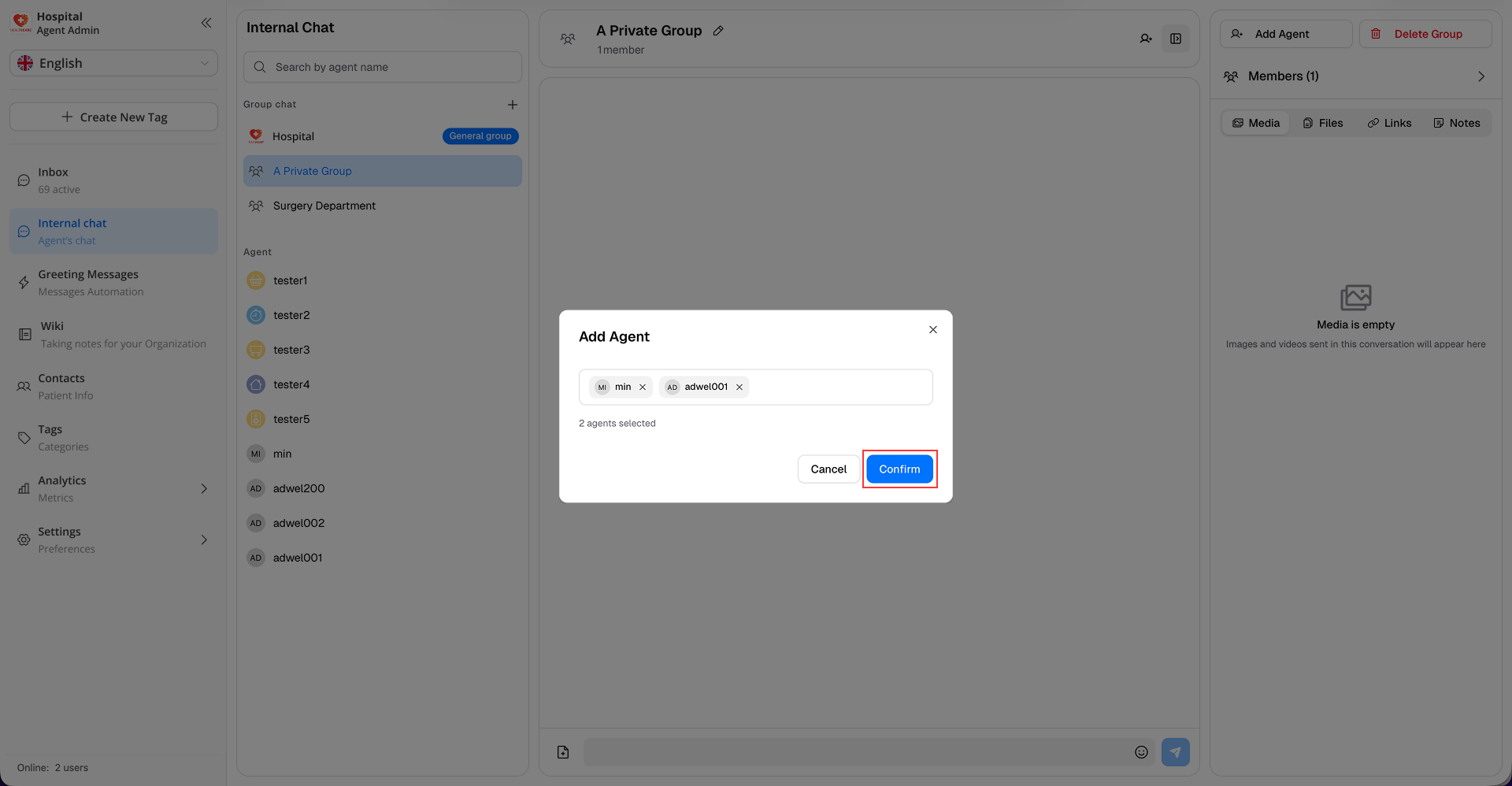1512x786 pixels.
Task: Remove adwel001 from the selected agents
Action: 739,387
